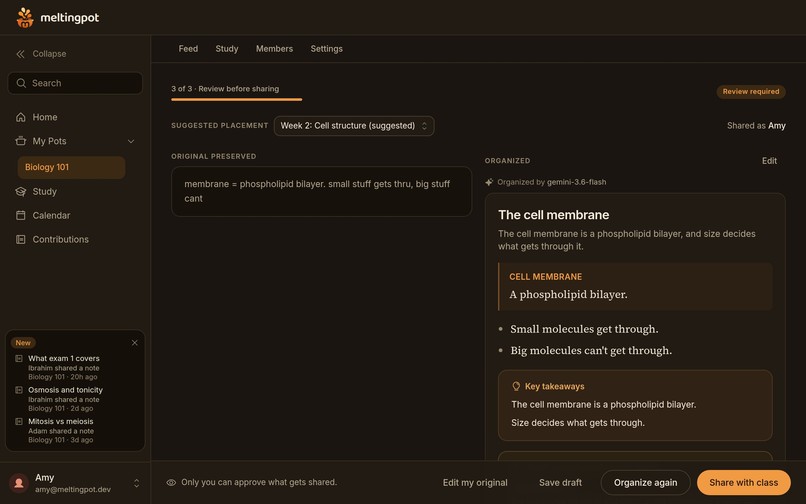Click the Organize again button

645,483
